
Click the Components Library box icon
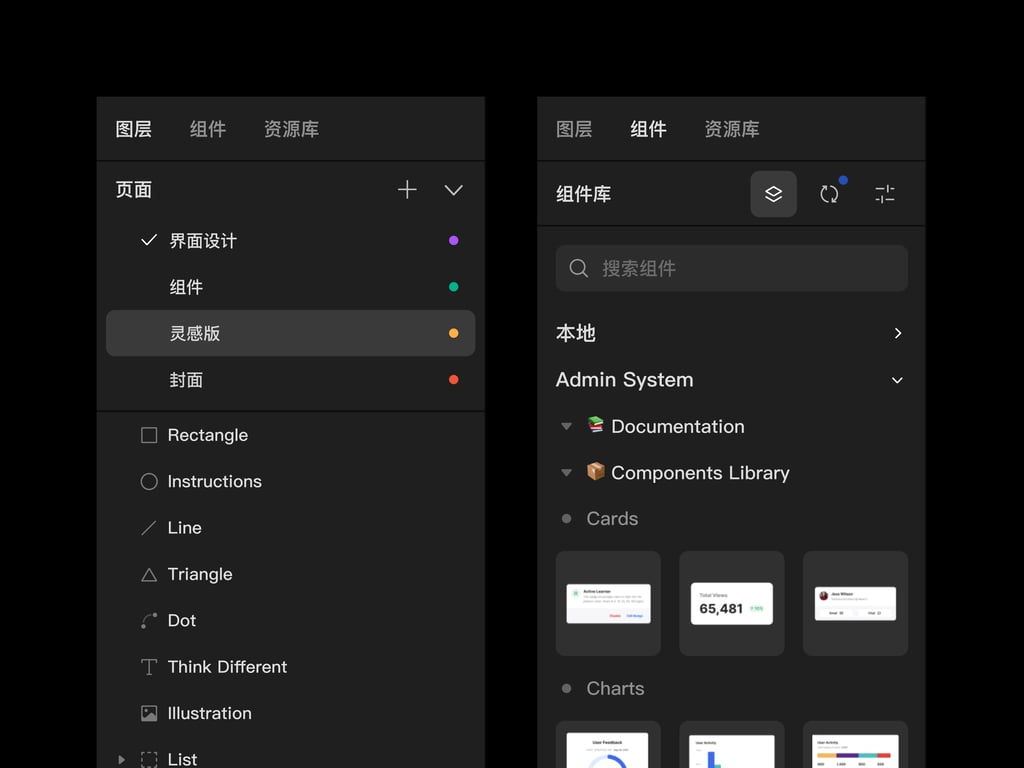click(x=595, y=471)
